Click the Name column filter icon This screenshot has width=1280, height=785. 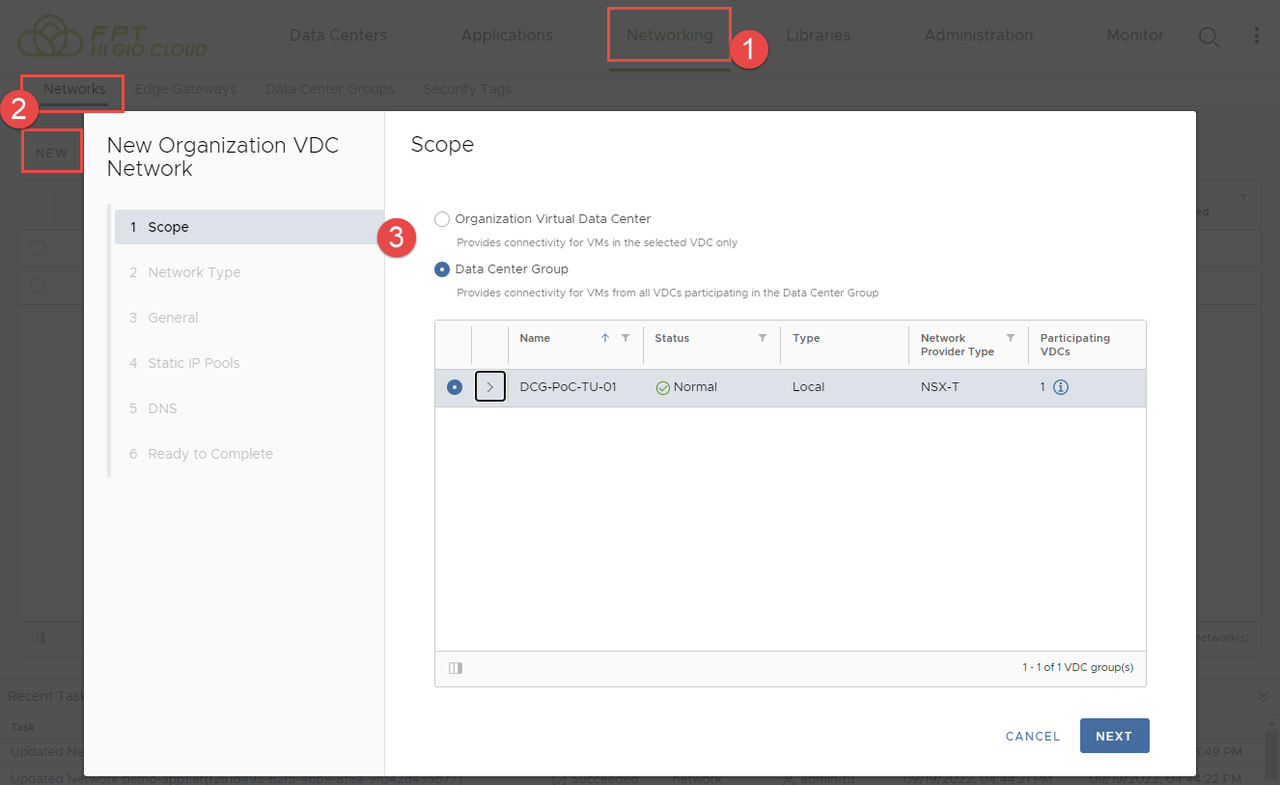(x=626, y=338)
